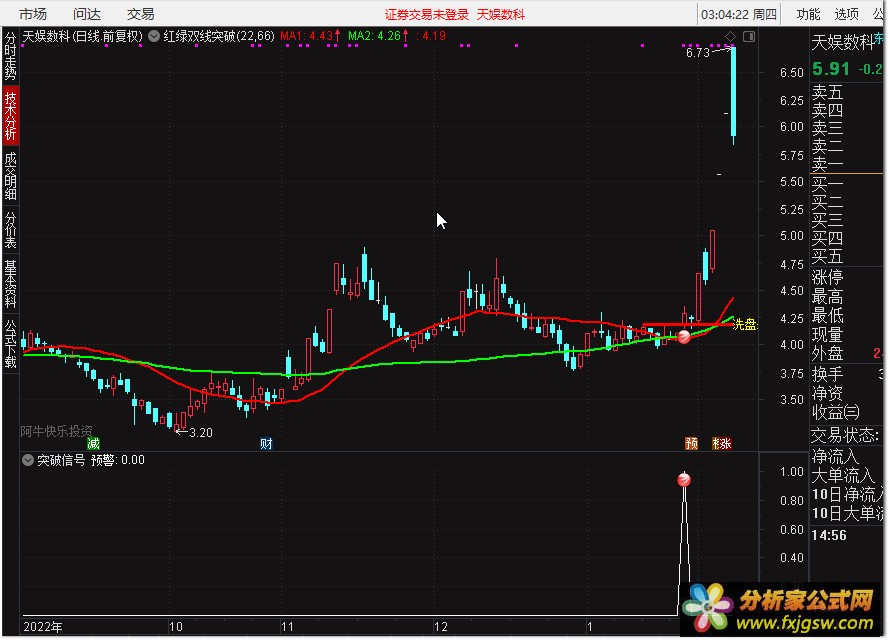Image resolution: width=890 pixels, height=640 pixels.
Task: Click the 天娱数科 name in the quote panel
Action: 843,42
